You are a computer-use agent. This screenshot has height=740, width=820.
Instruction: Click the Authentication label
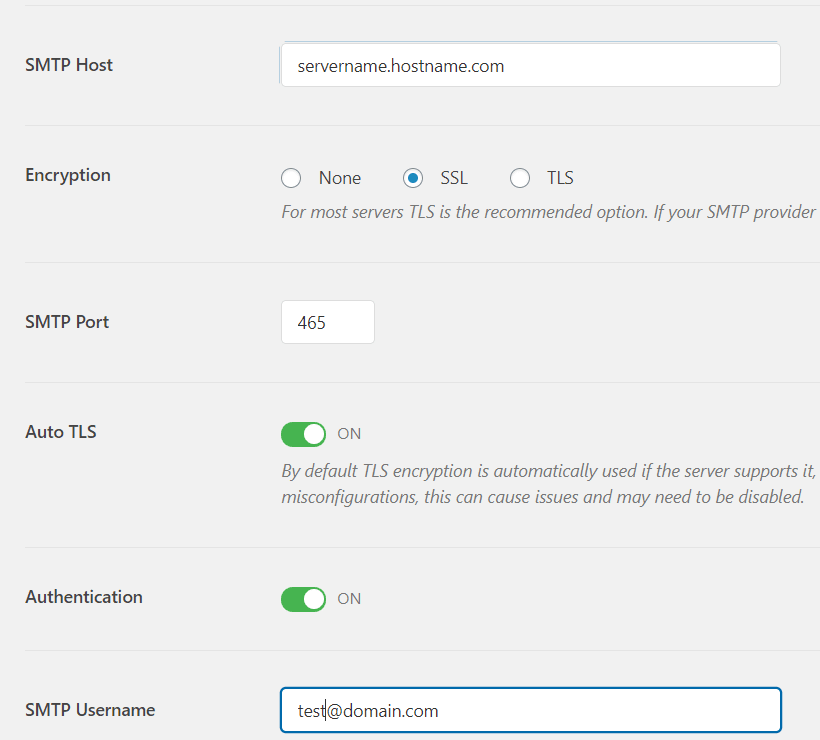point(84,597)
